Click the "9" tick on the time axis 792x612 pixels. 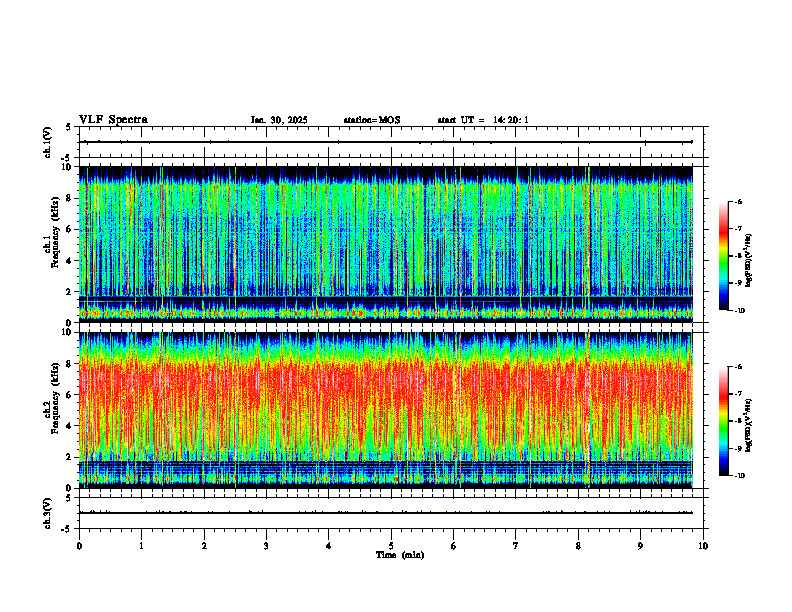point(640,546)
